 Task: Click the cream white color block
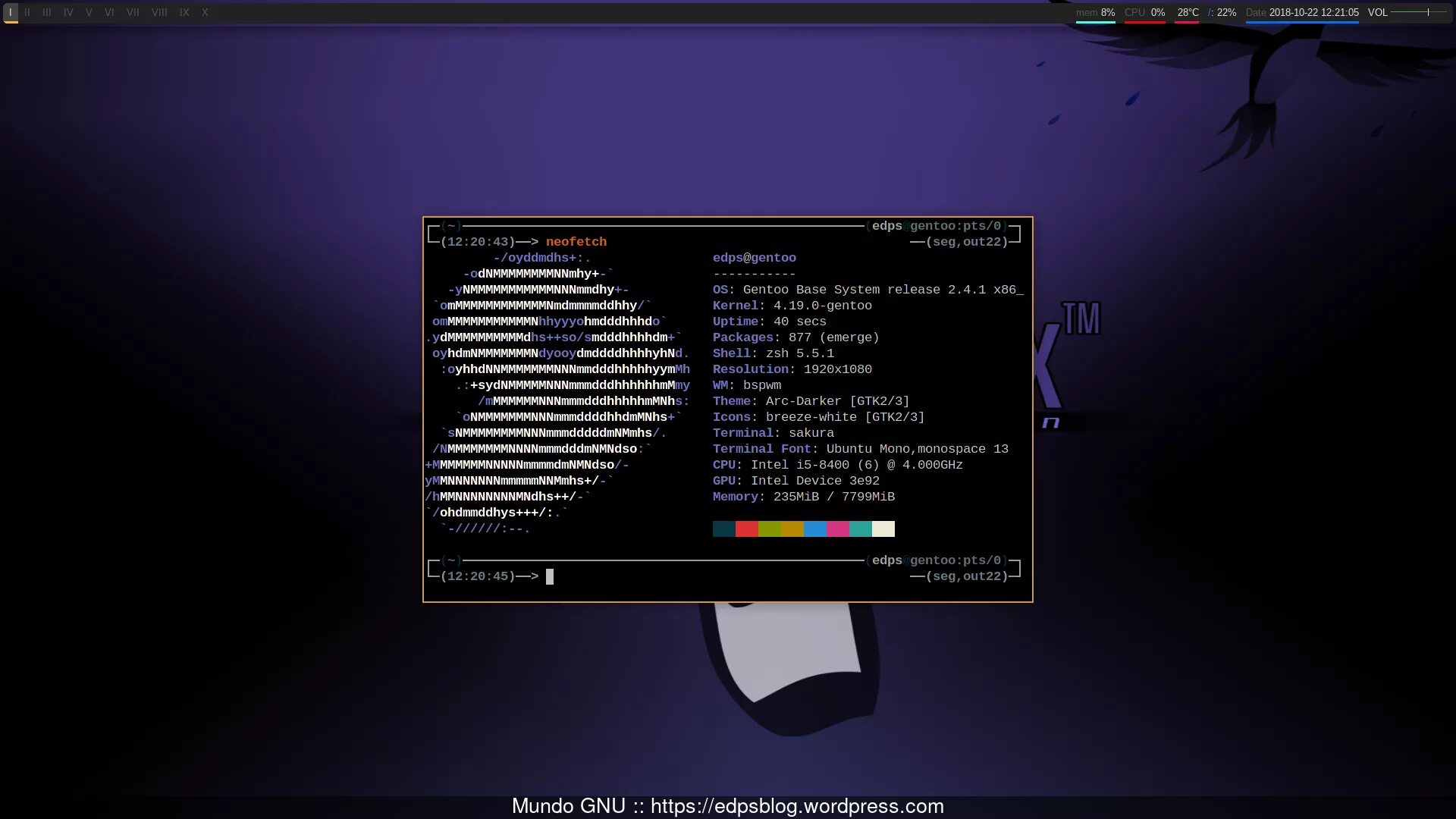tap(883, 529)
